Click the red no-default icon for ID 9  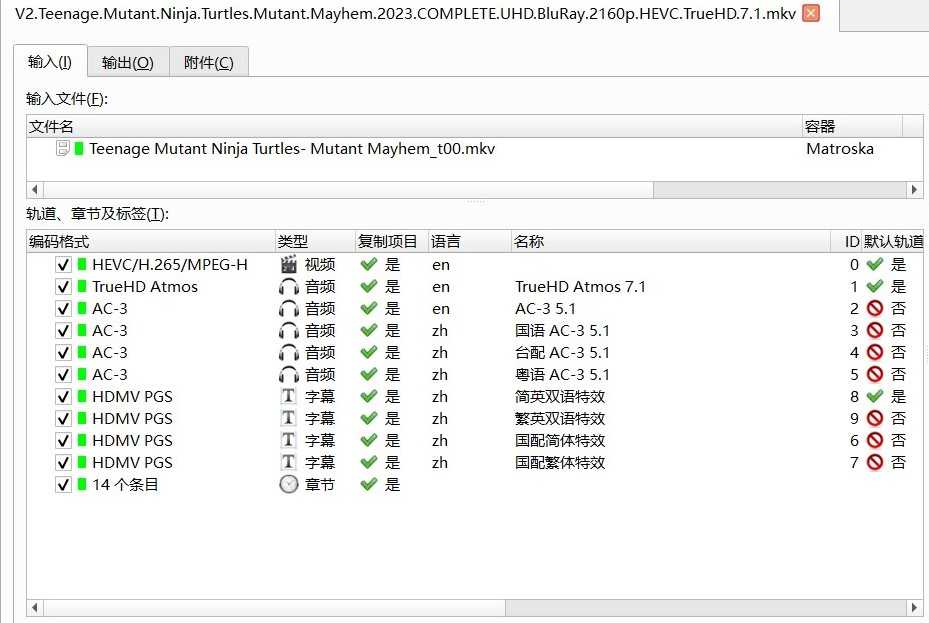coord(874,419)
